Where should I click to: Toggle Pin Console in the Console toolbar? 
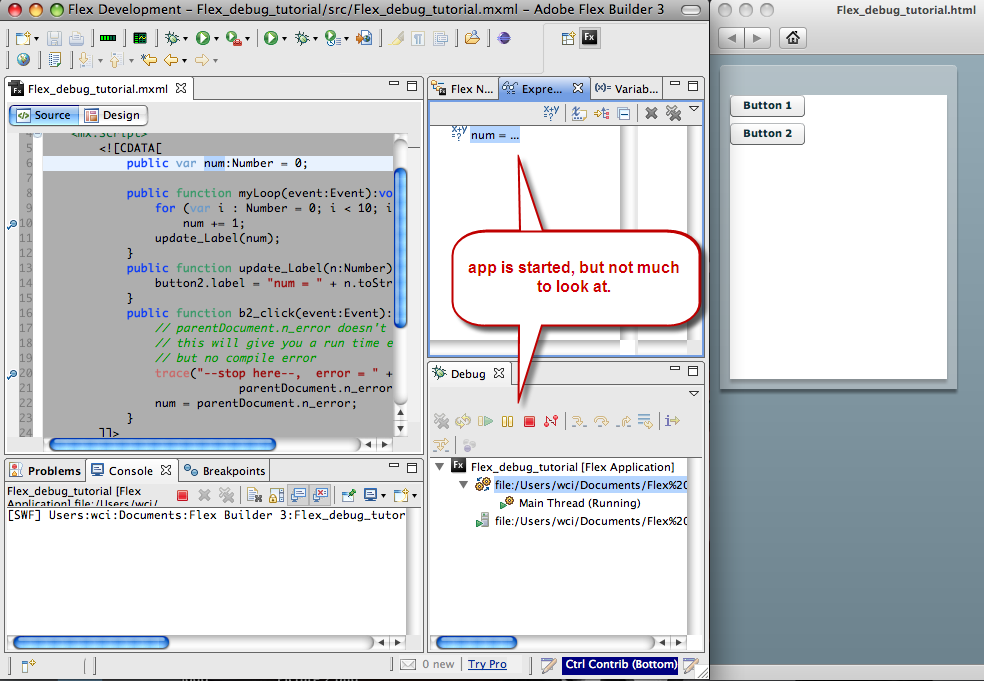point(348,494)
